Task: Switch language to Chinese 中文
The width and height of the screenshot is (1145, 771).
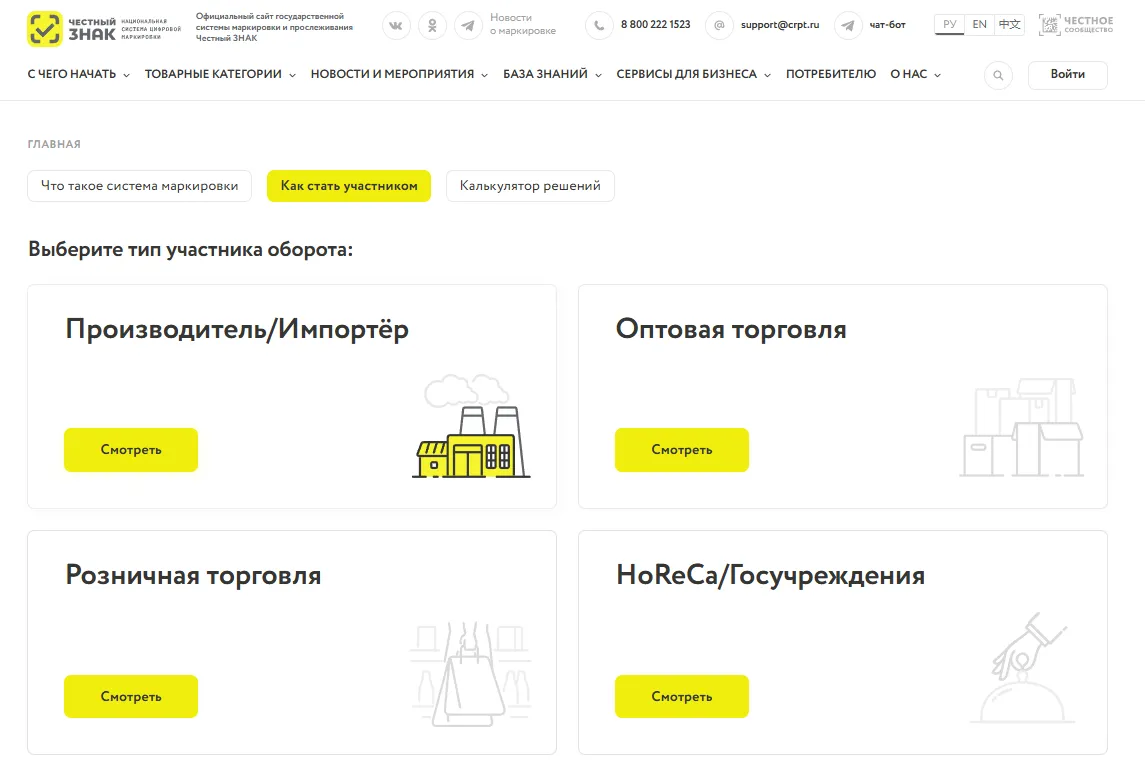Action: click(1009, 25)
